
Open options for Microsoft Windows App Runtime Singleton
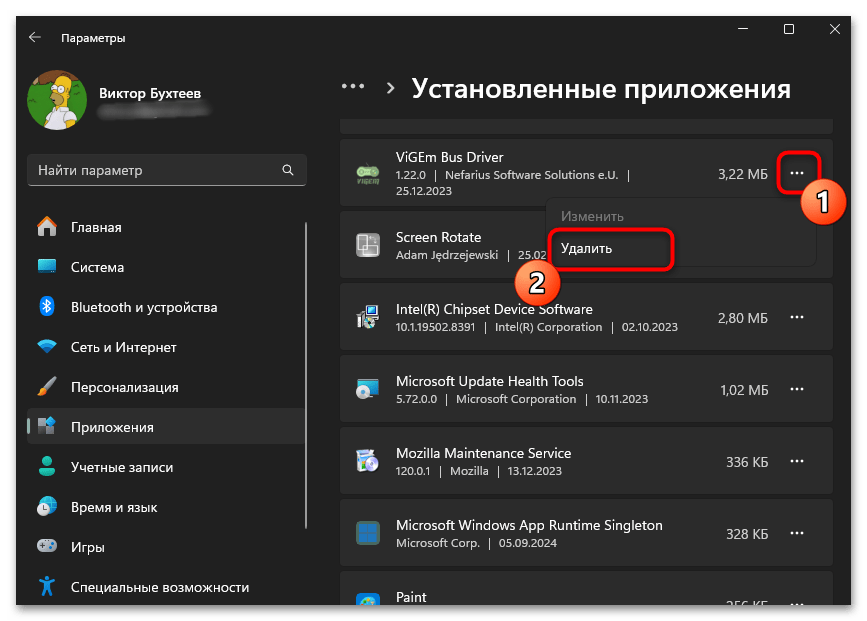pyautogui.click(x=797, y=533)
